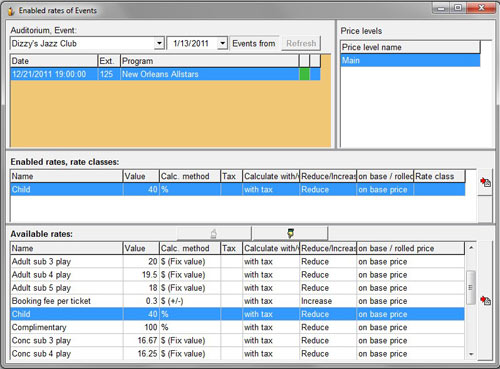Click Value column header in Available rates

point(141,248)
